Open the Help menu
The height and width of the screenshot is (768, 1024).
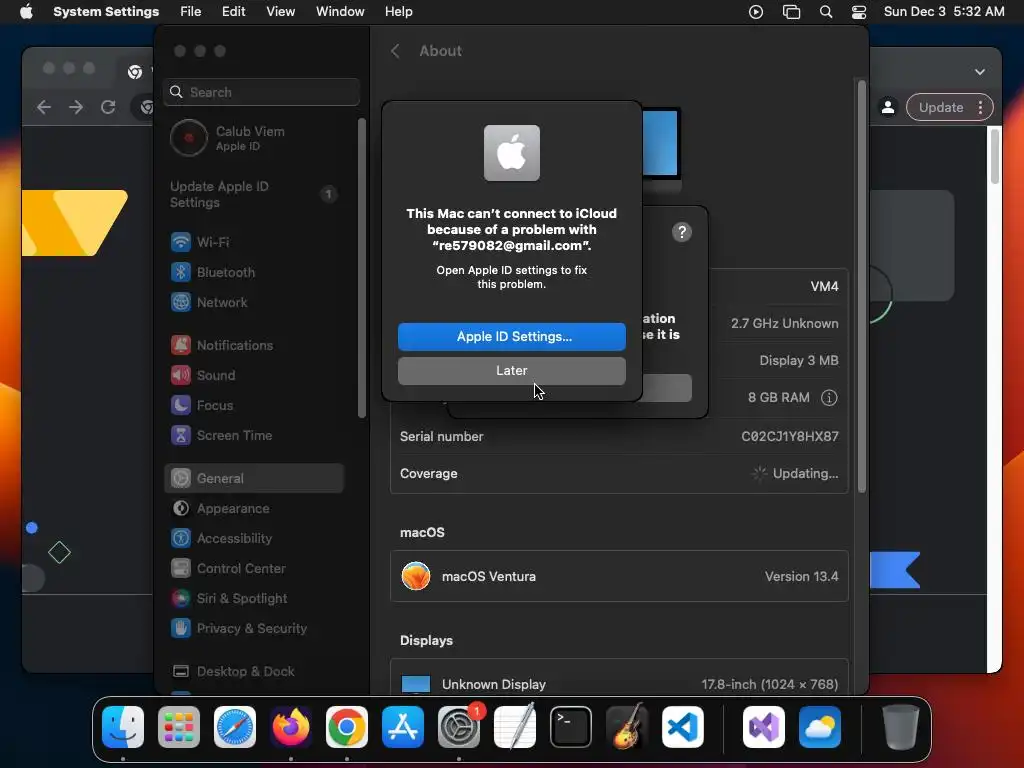click(398, 12)
